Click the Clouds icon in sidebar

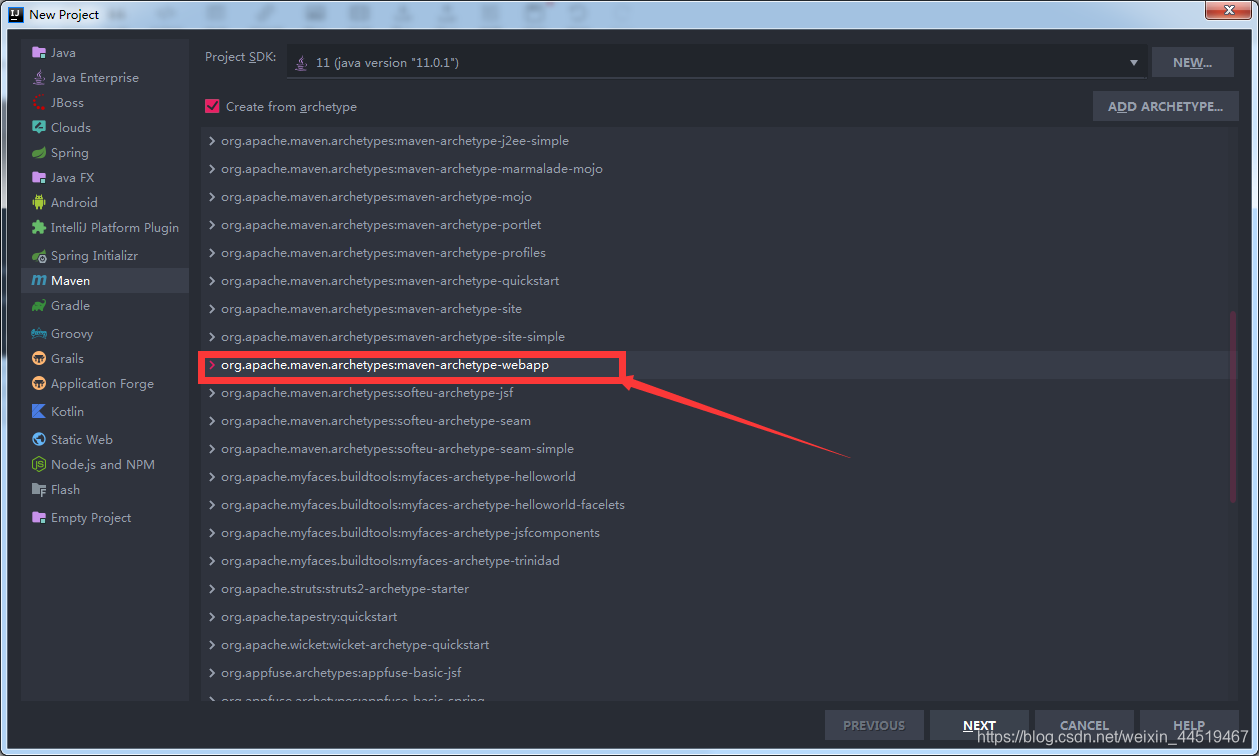(39, 128)
